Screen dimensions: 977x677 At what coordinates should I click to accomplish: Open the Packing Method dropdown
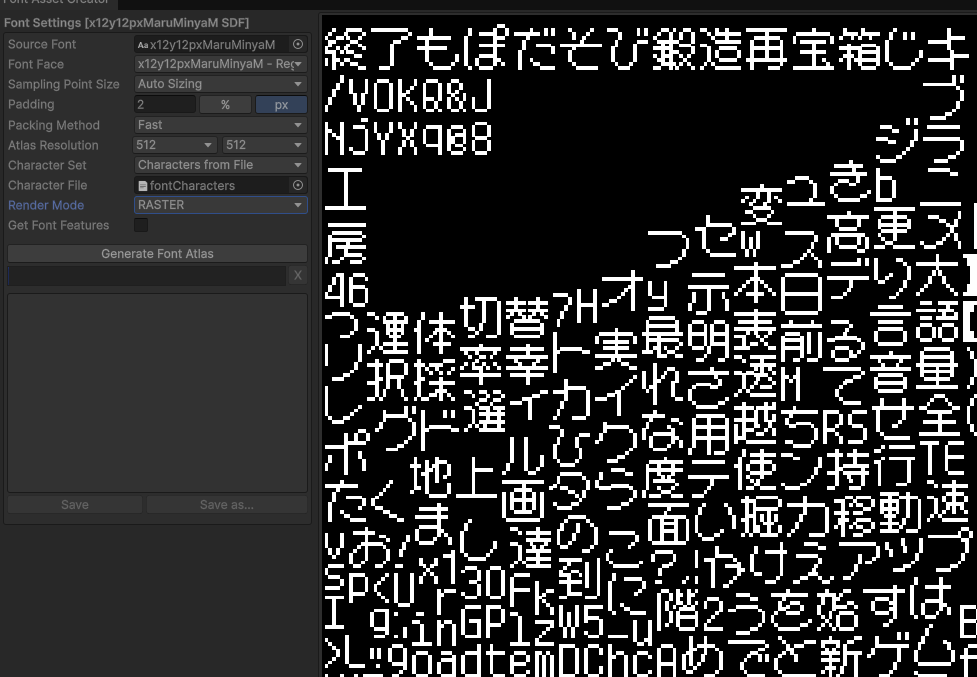pyautogui.click(x=221, y=125)
